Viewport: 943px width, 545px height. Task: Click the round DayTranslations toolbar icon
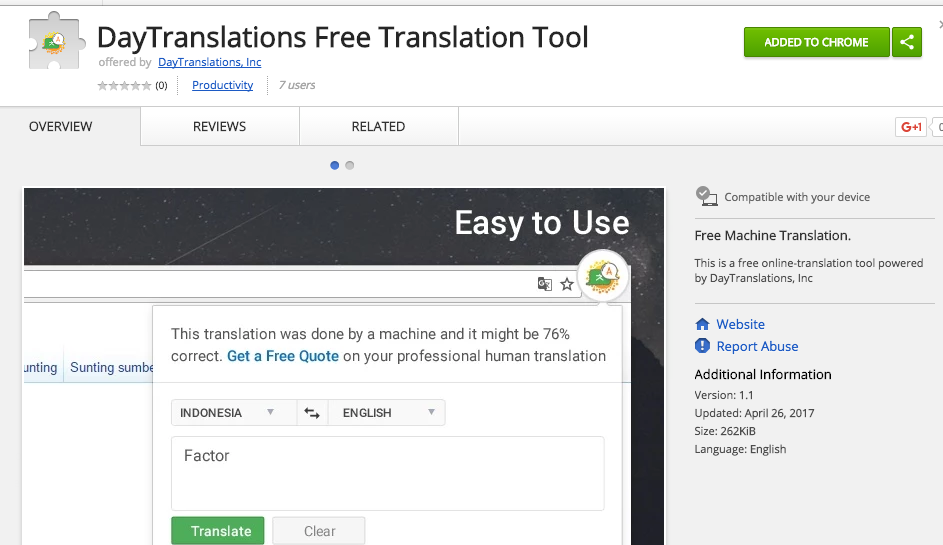tap(603, 276)
